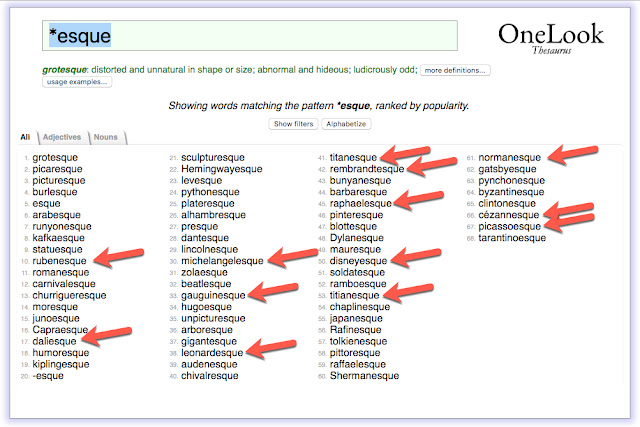Screen dimensions: 640x427
Task: Open the word ramboesque
Action: [x=358, y=284]
